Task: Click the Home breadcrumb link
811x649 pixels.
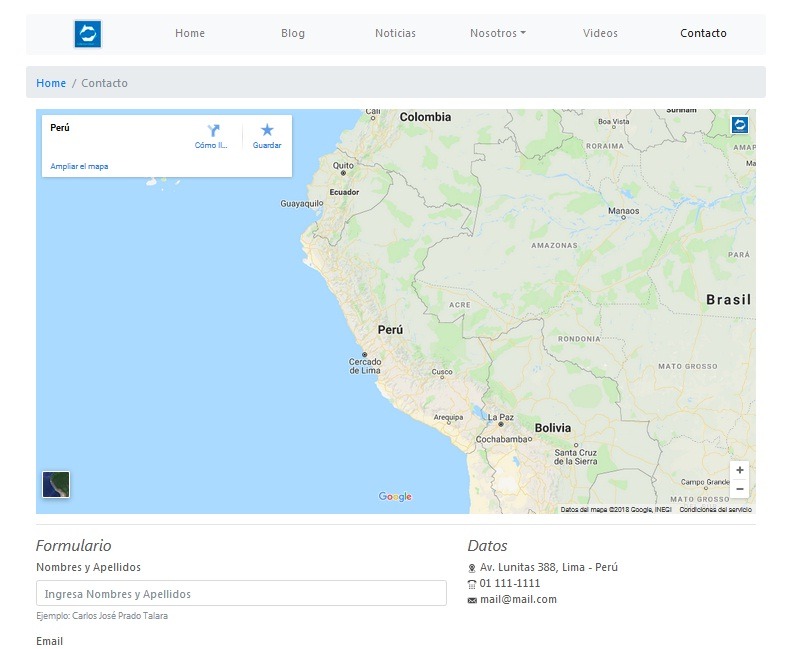Action: tap(51, 83)
